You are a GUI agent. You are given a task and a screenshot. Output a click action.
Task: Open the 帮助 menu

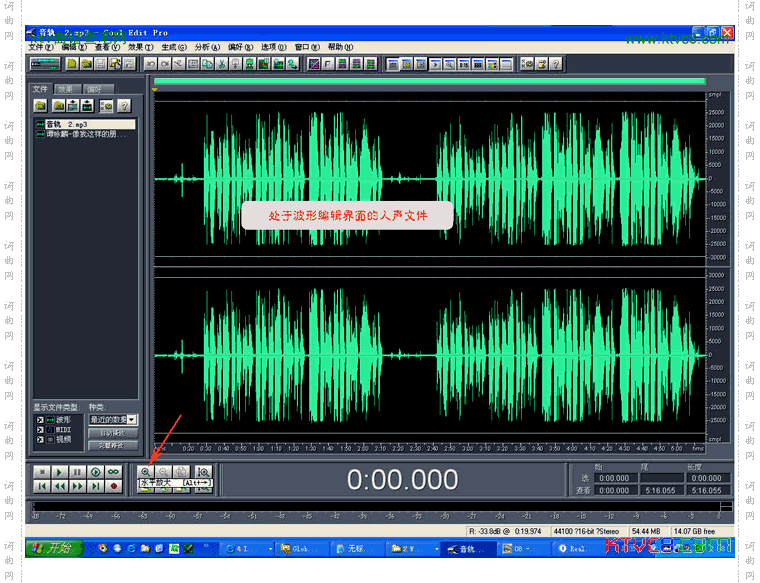(x=340, y=47)
